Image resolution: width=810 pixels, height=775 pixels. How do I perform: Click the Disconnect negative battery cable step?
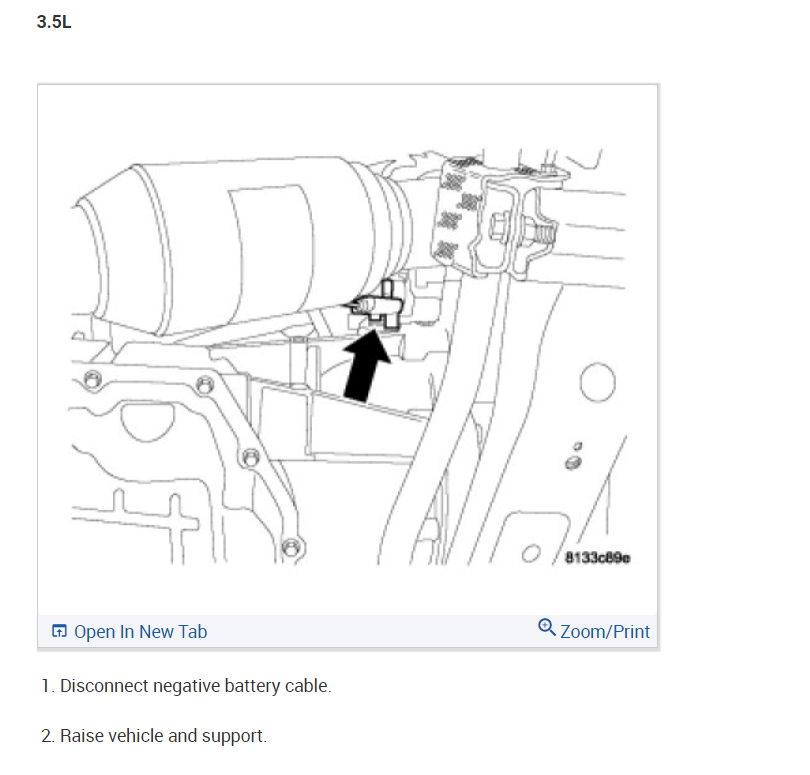pyautogui.click(x=186, y=686)
